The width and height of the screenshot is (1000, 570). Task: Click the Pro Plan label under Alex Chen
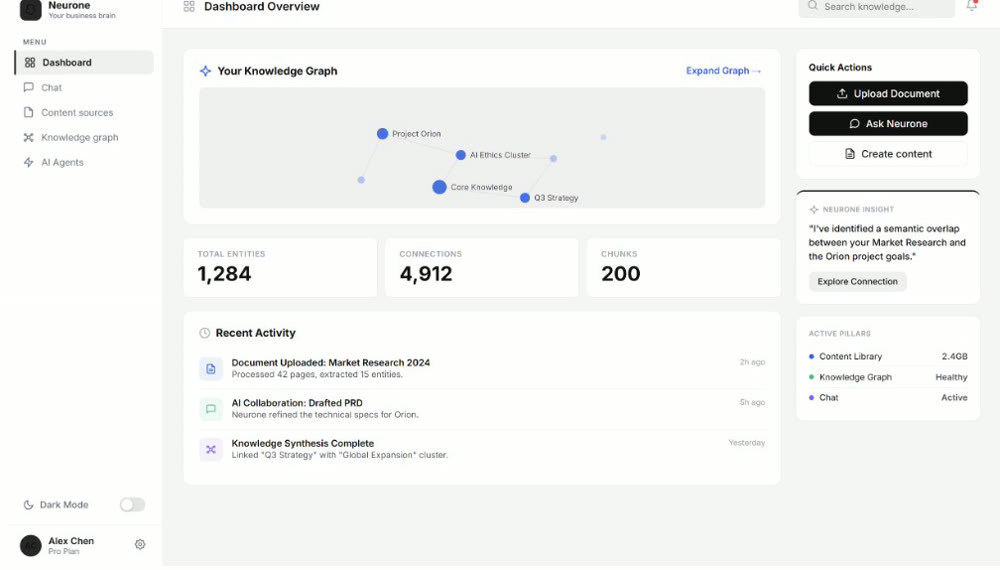pos(64,552)
